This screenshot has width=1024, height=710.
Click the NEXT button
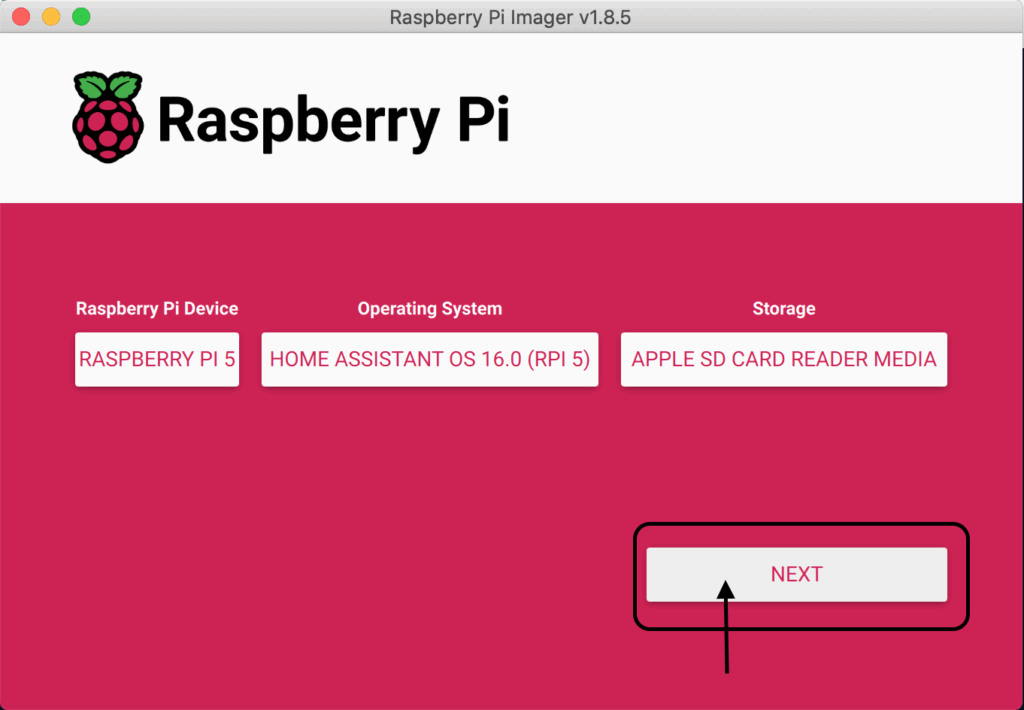point(796,574)
